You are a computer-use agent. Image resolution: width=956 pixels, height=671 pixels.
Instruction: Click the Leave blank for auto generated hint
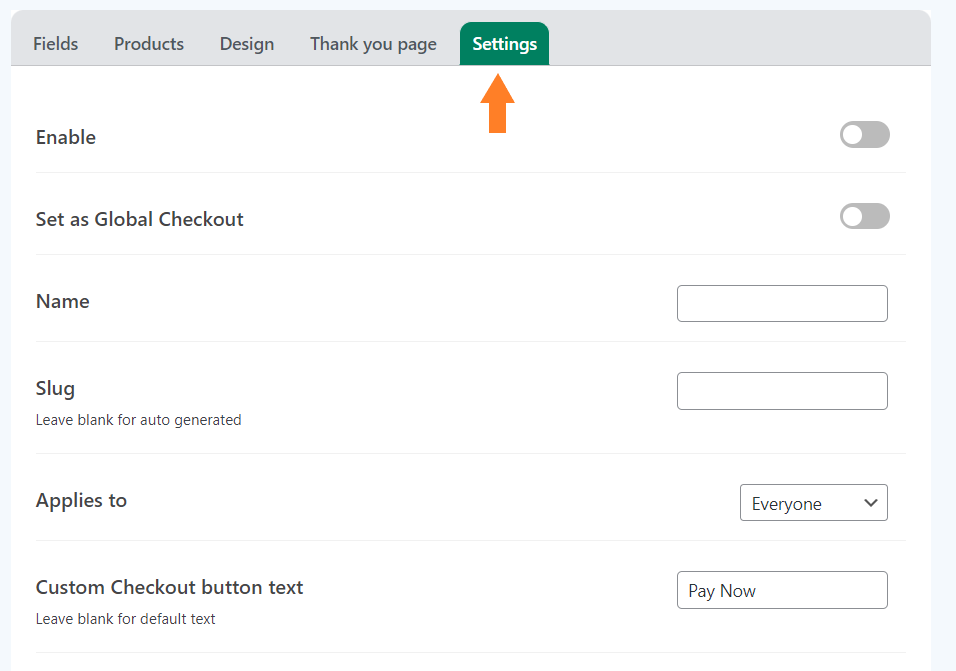click(x=138, y=420)
